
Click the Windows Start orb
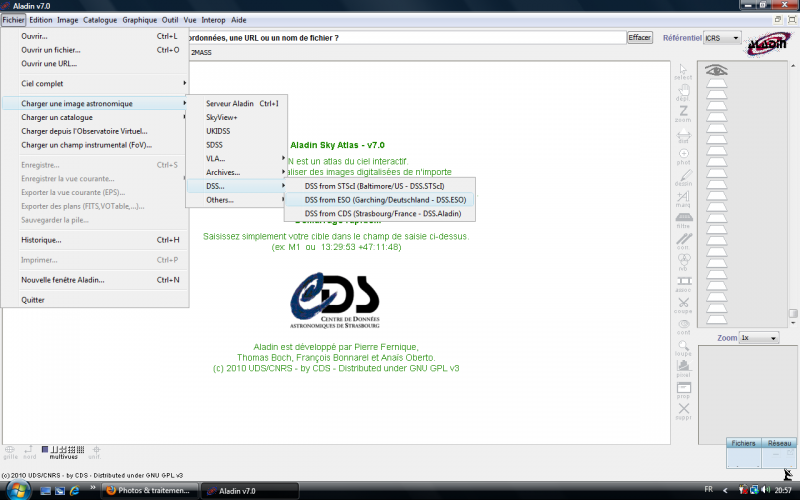[x=17, y=490]
